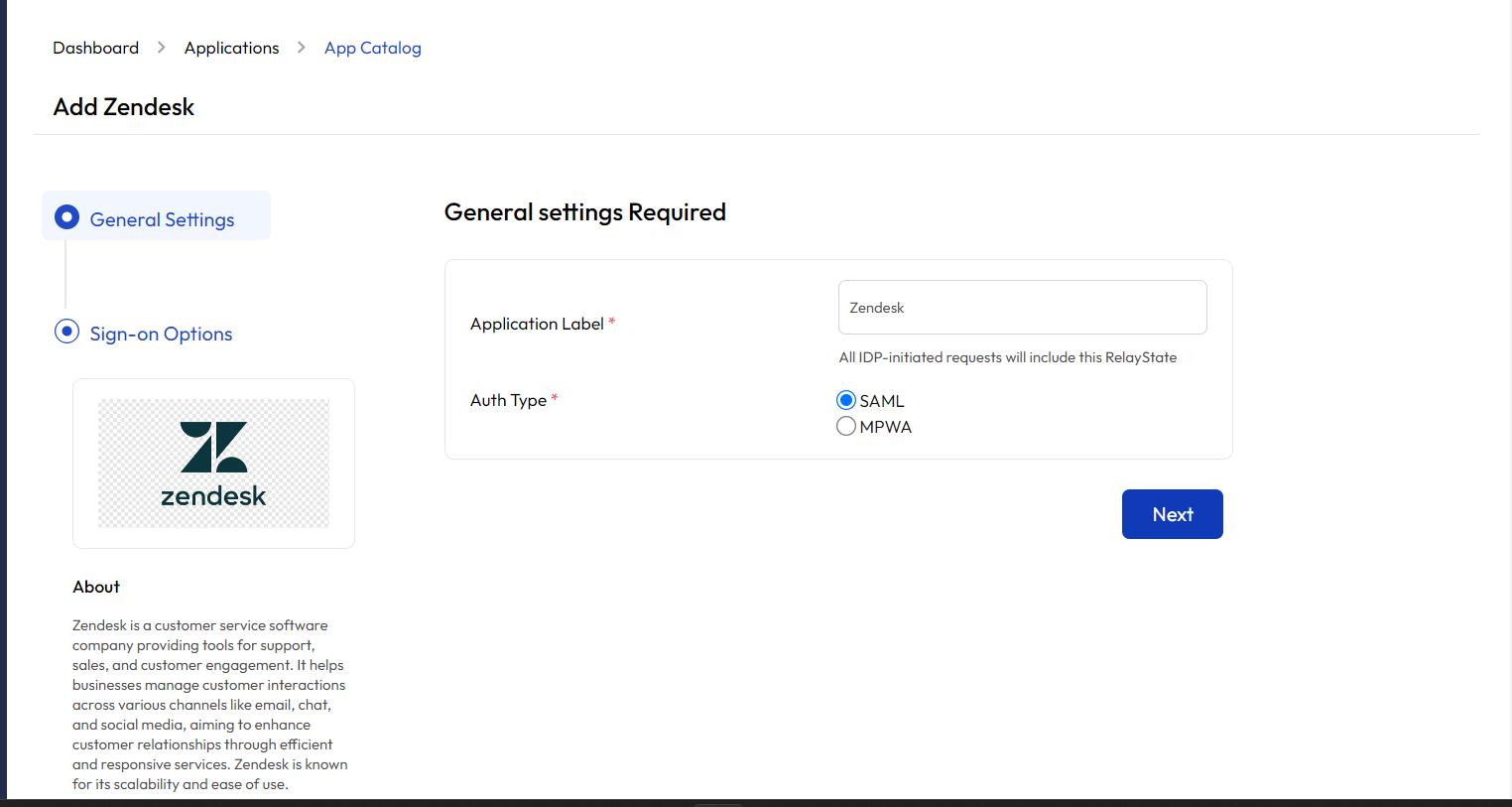Go to the Dashboard breadcrumb
The height and width of the screenshot is (807, 1512).
pyautogui.click(x=95, y=48)
